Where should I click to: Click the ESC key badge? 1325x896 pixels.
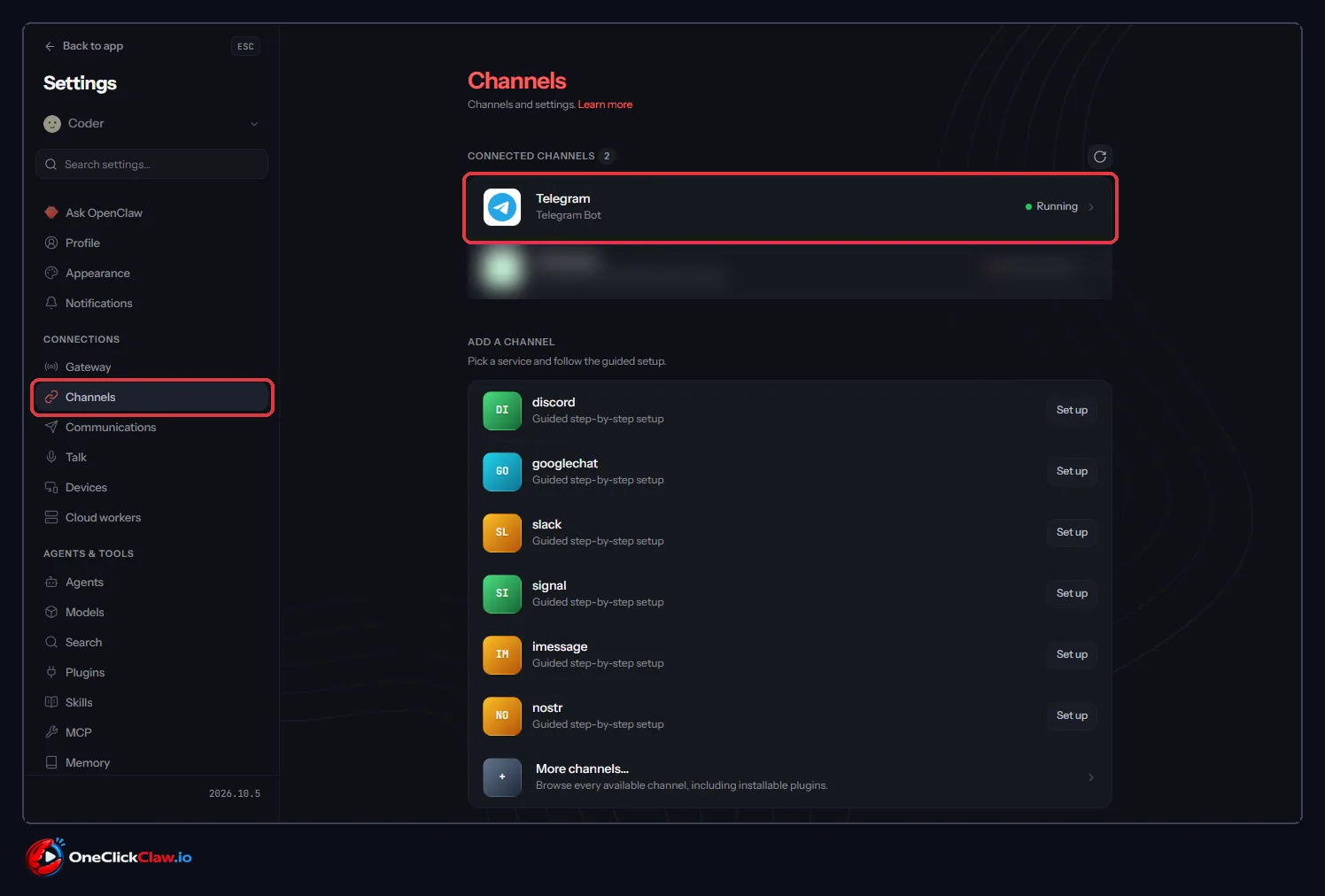245,46
